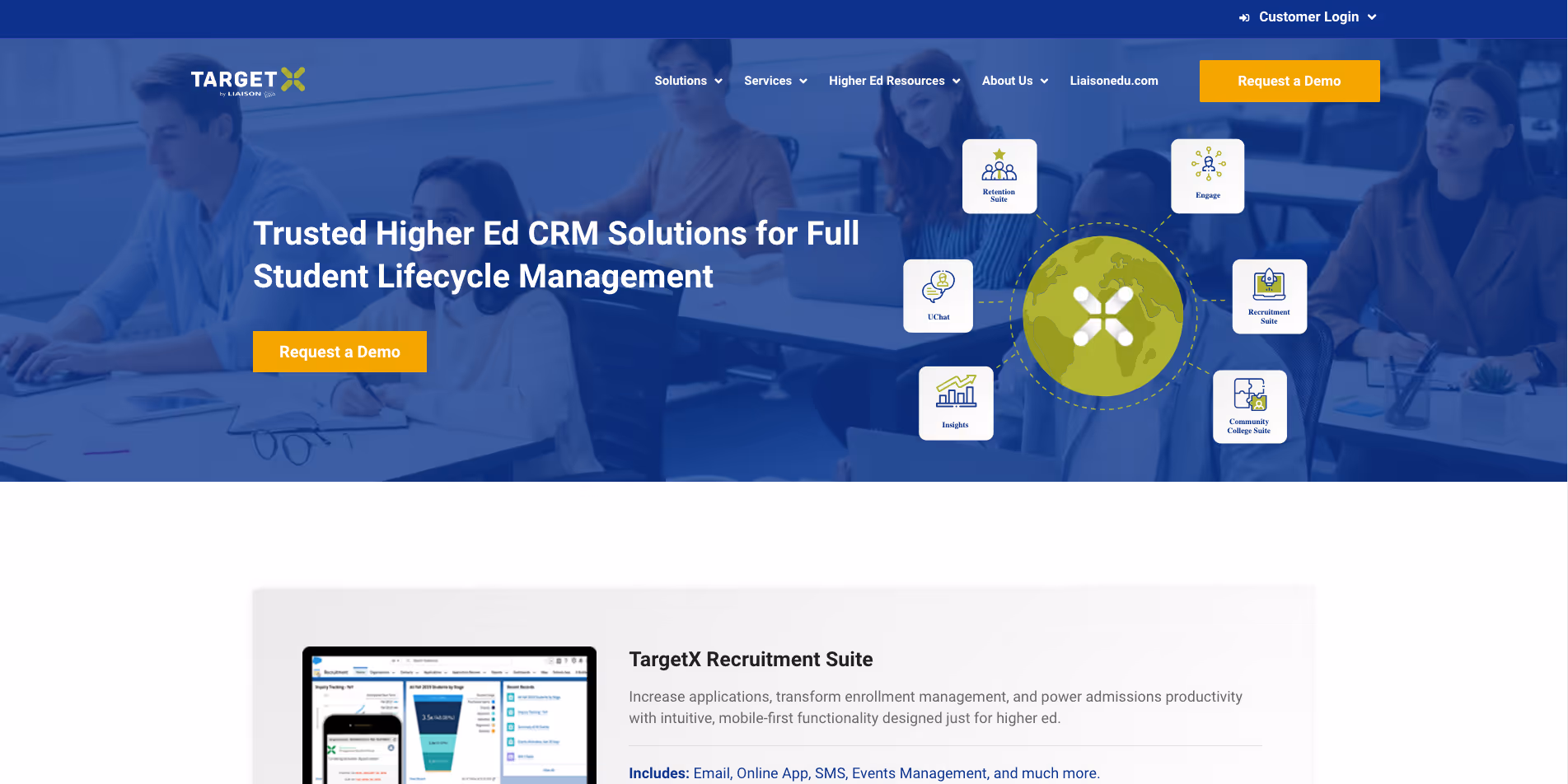
Task: Click the globe with X emblem
Action: (1103, 315)
